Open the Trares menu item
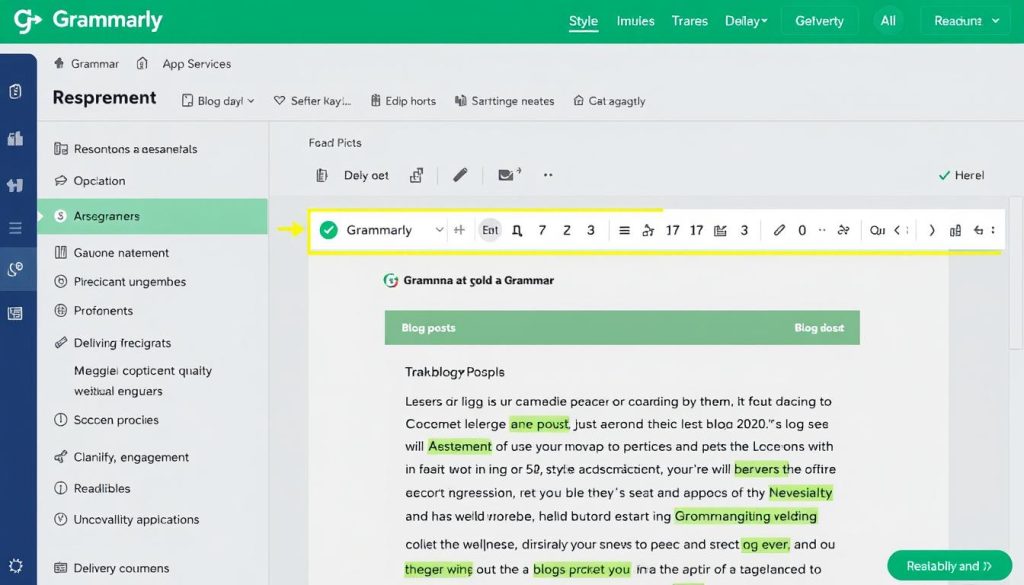 click(x=689, y=19)
